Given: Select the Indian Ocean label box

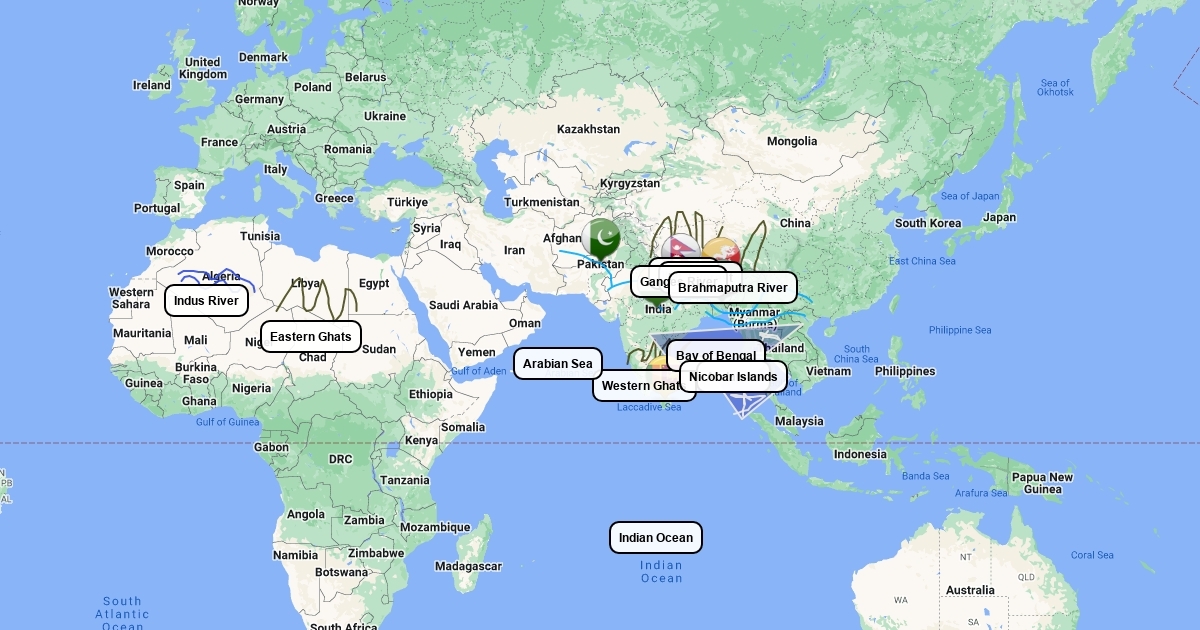Looking at the screenshot, I should click(x=656, y=537).
